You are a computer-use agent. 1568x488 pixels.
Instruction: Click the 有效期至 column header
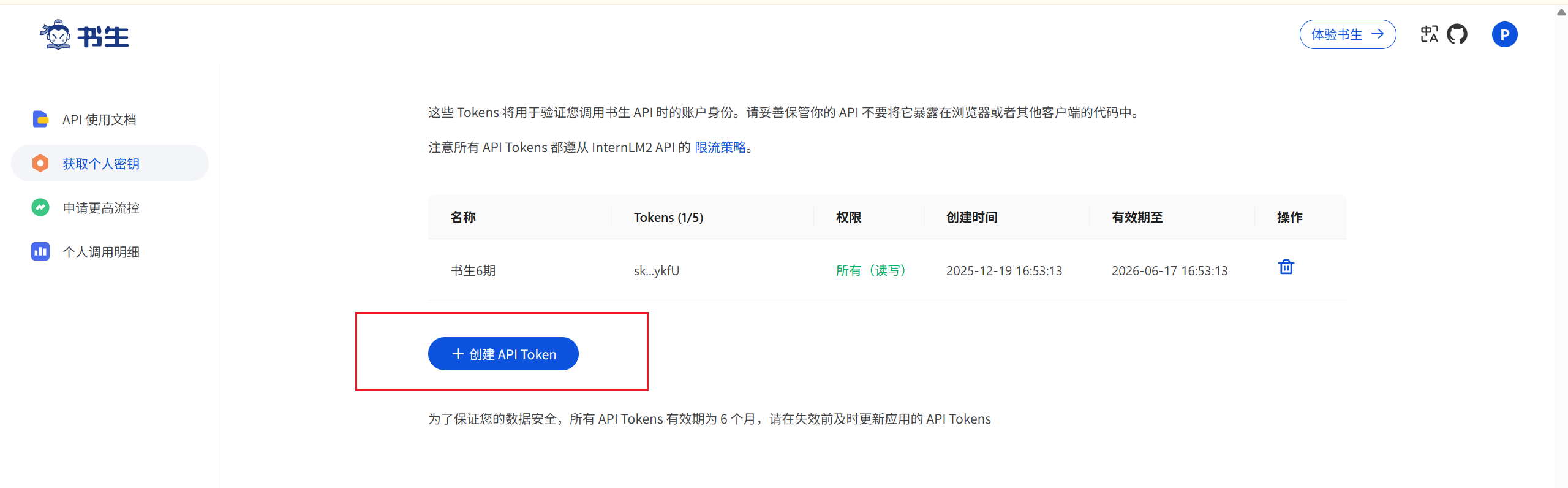[x=1137, y=217]
